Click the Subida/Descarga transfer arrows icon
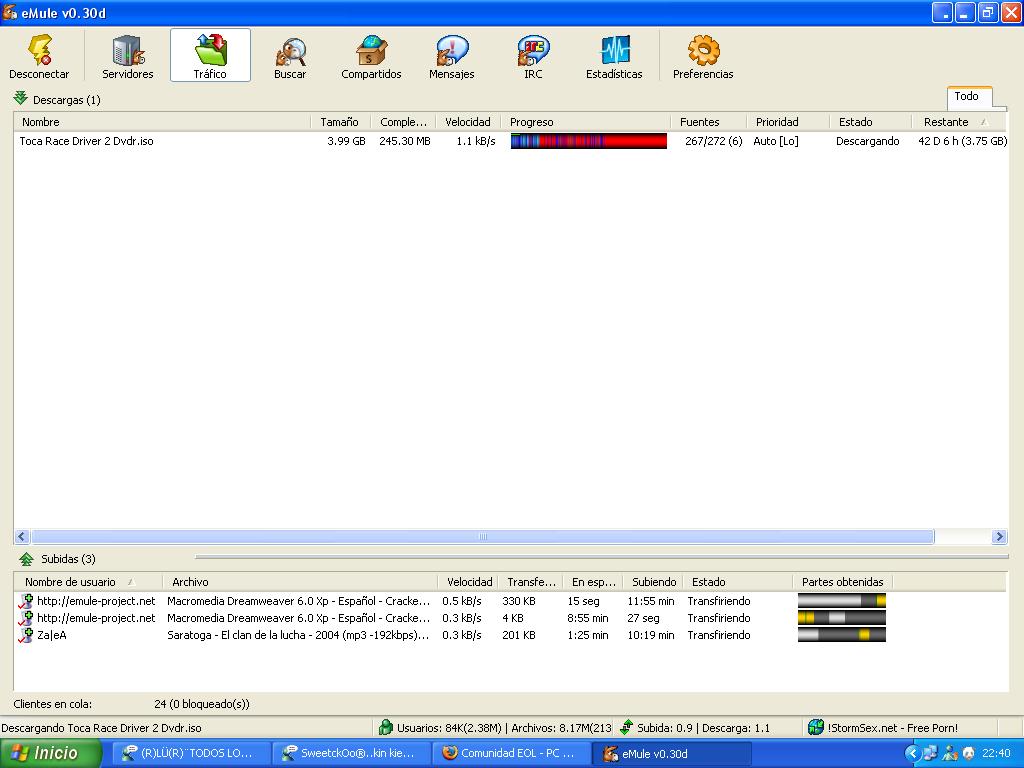The width and height of the screenshot is (1024, 768). [x=626, y=727]
